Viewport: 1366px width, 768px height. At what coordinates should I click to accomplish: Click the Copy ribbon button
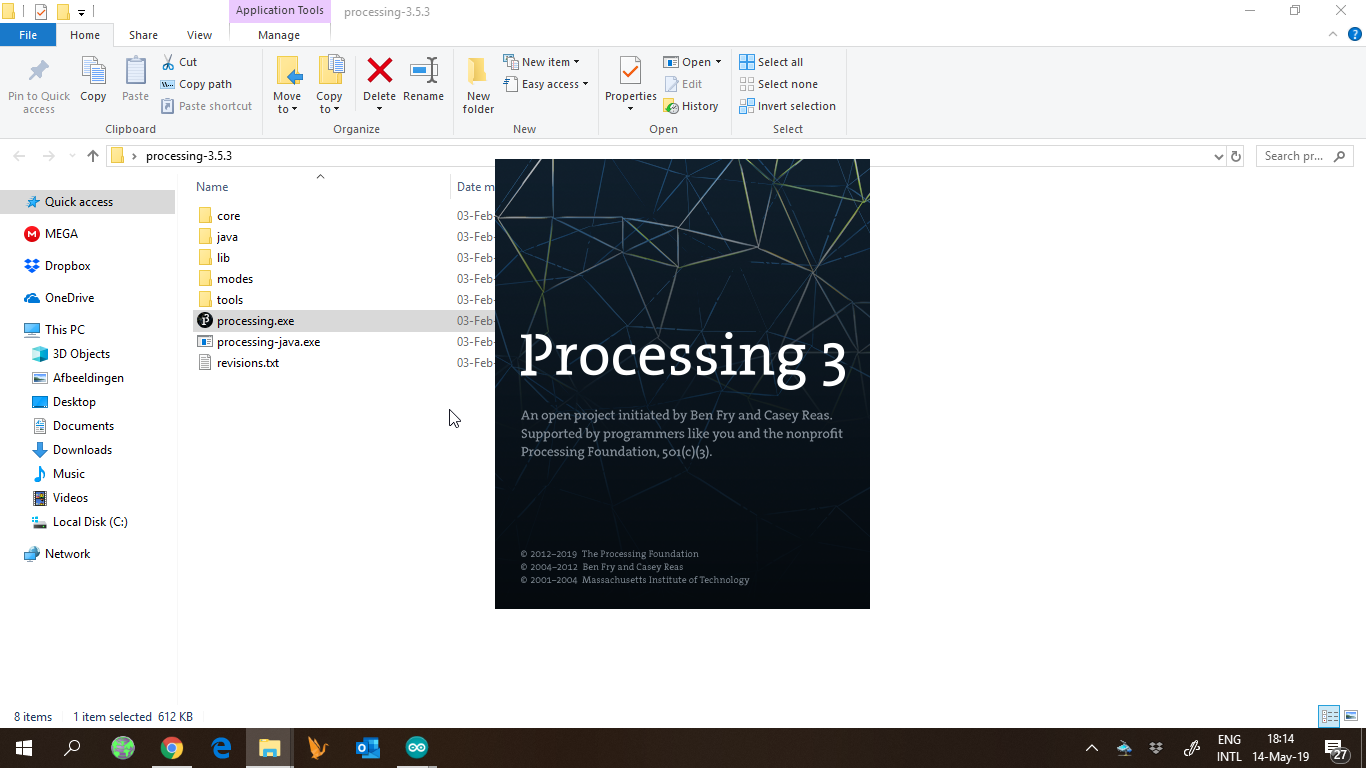tap(93, 80)
